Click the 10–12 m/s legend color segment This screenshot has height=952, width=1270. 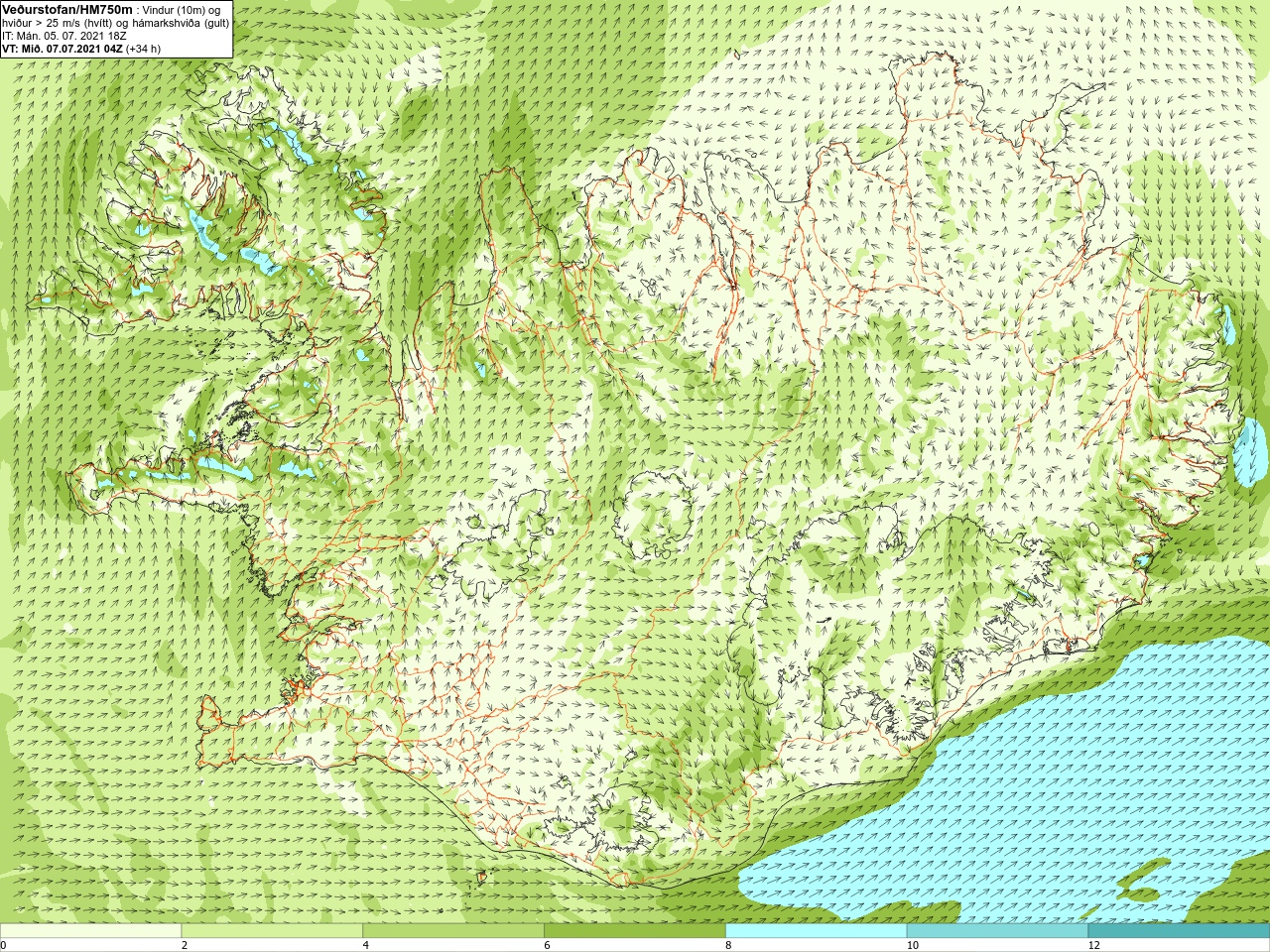click(997, 931)
